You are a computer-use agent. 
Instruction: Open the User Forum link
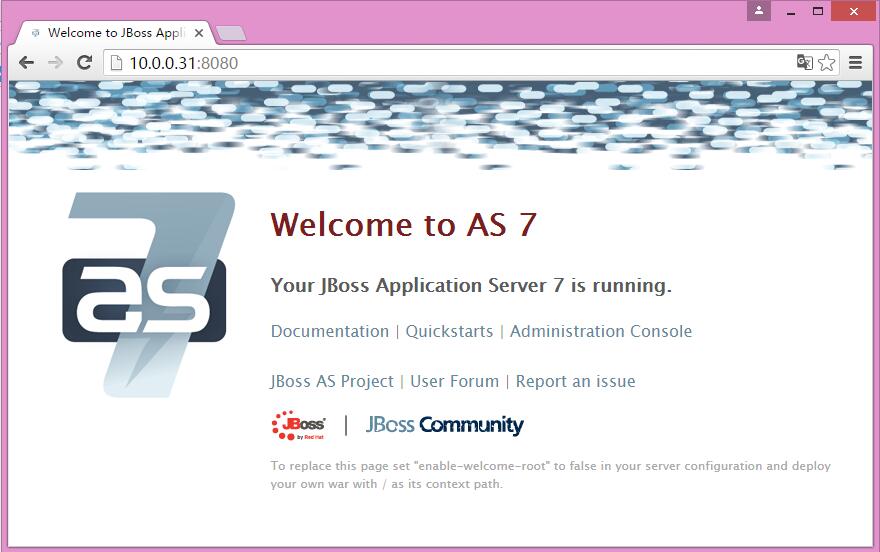[x=455, y=381]
